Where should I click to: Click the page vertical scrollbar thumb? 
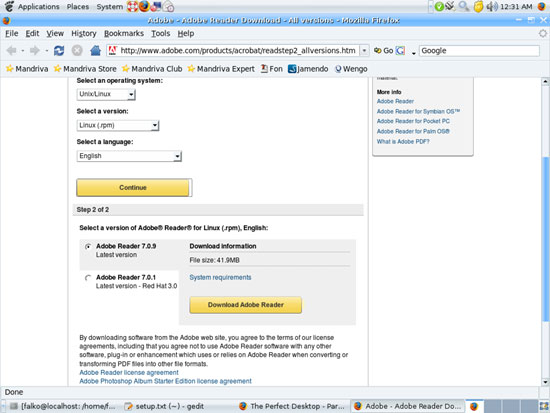[x=545, y=239]
